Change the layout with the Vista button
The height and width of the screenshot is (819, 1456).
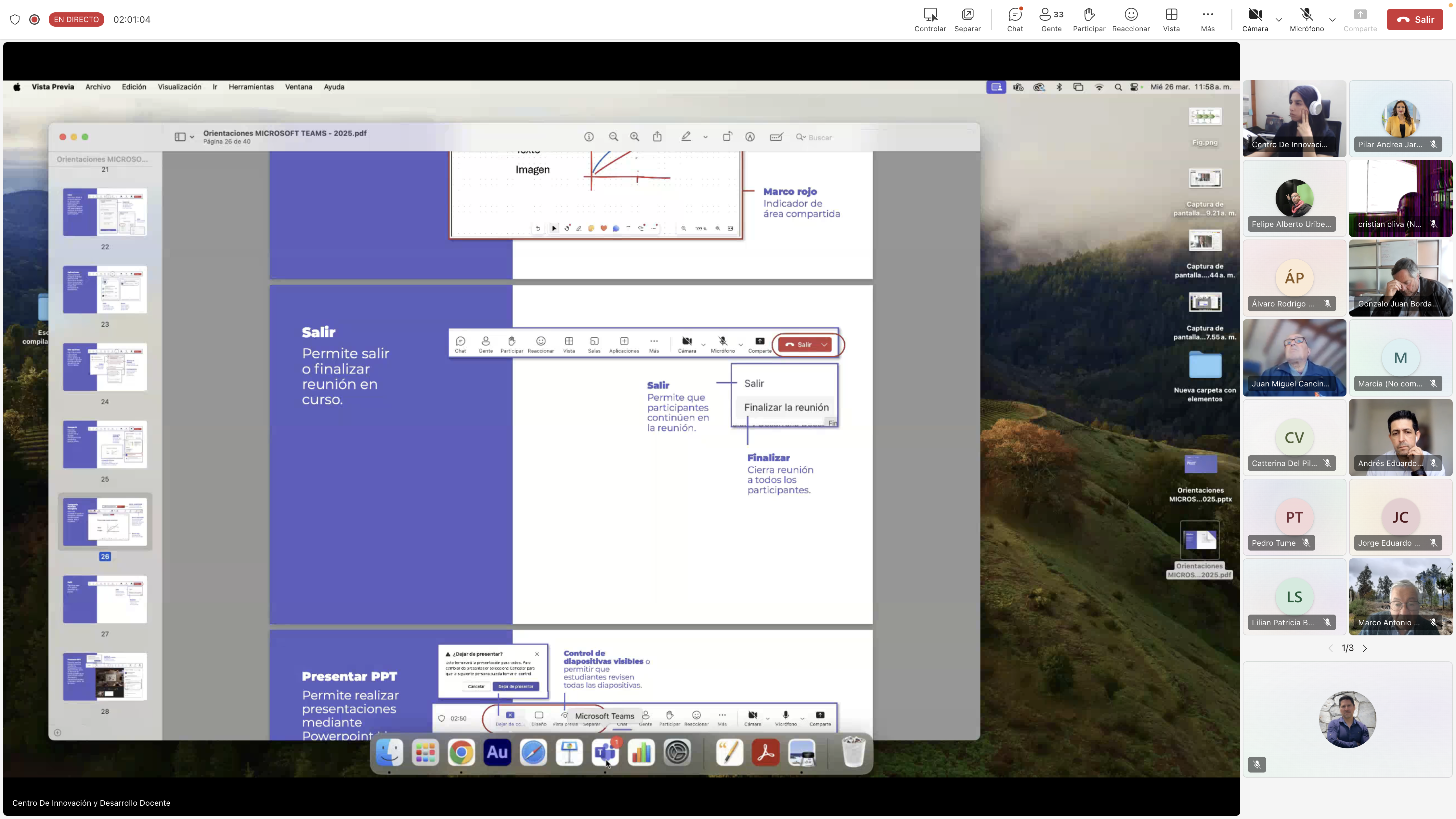coord(1171,19)
